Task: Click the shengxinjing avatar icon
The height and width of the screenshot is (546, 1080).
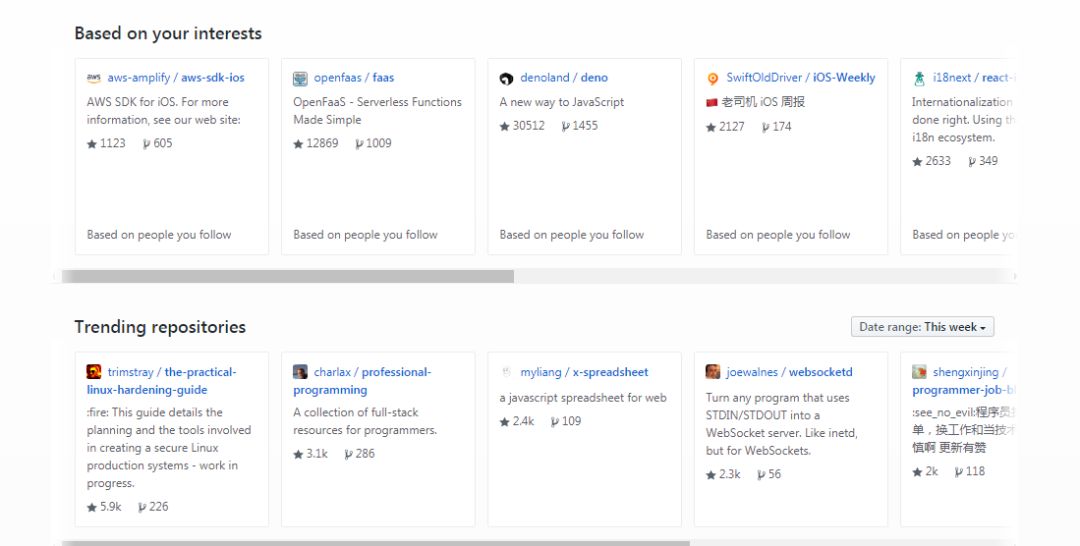Action: [x=920, y=372]
